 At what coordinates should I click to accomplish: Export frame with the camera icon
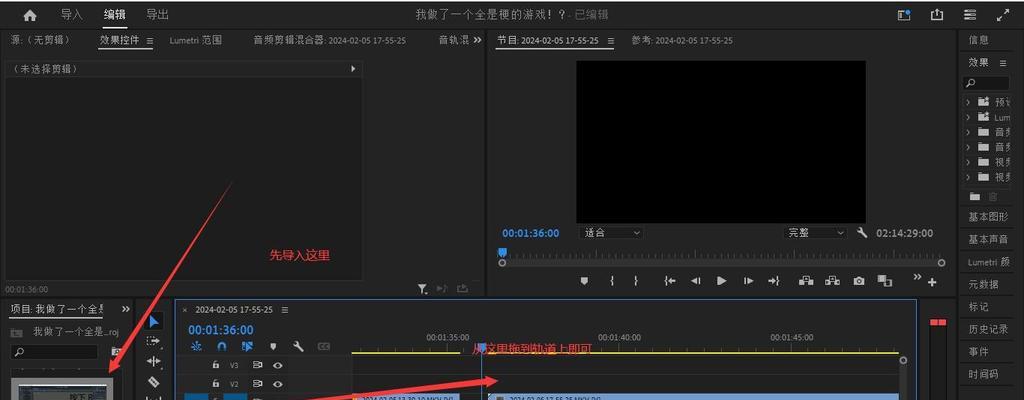coord(859,281)
